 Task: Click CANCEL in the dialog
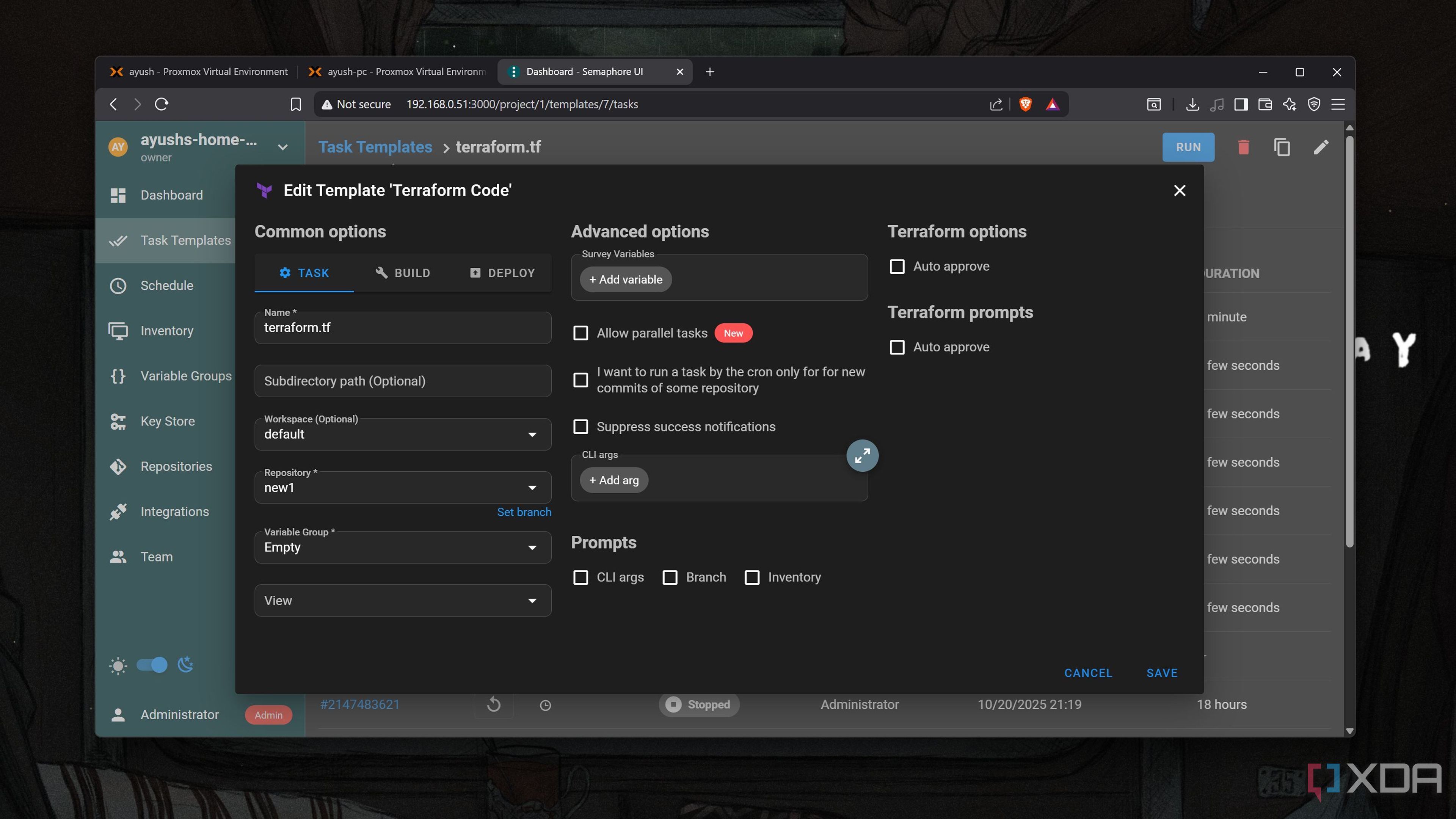[x=1088, y=673]
